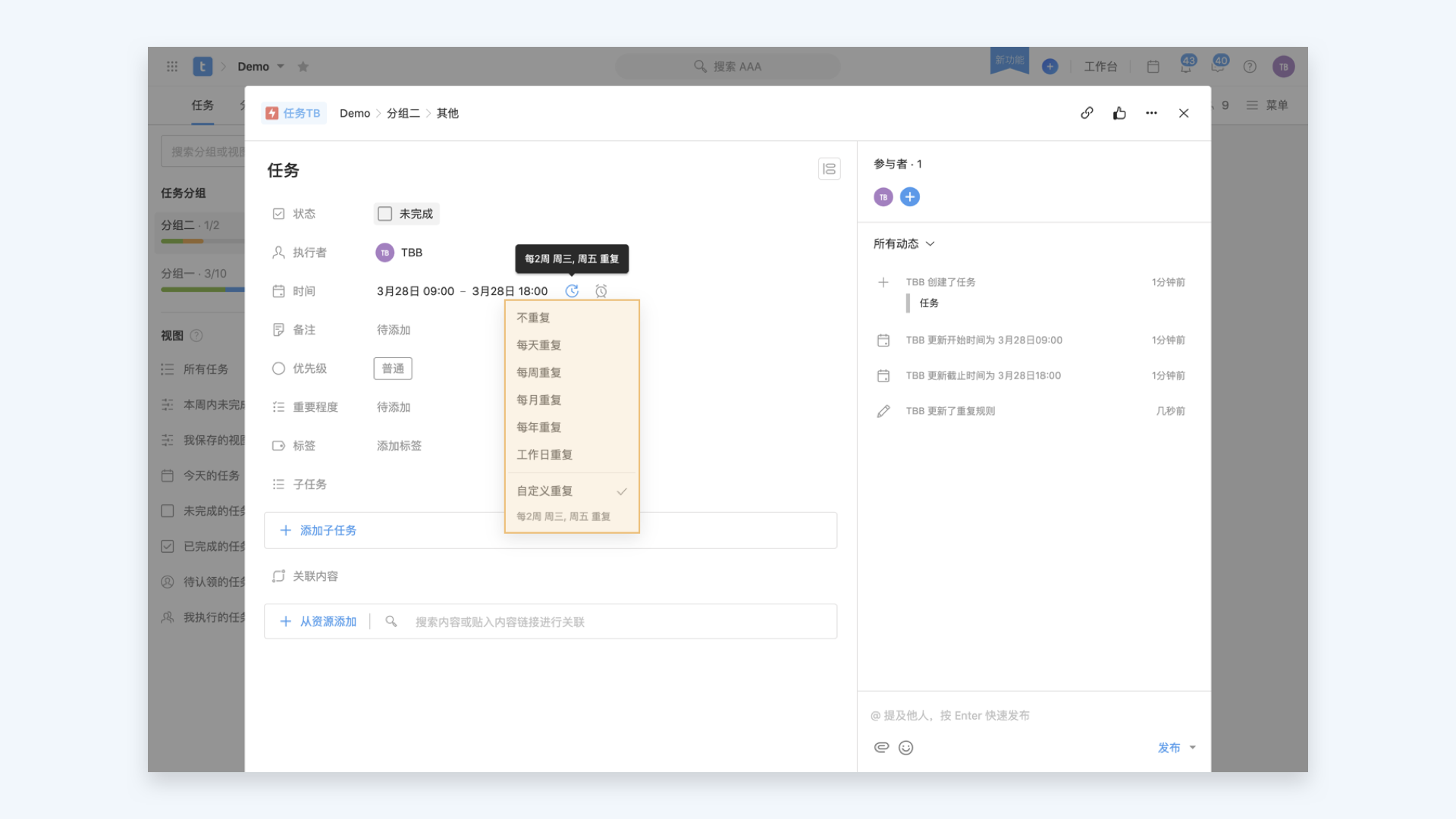Screen dimensions: 1456x819
Task: Click the help icon beside 视图
Action: tap(196, 335)
